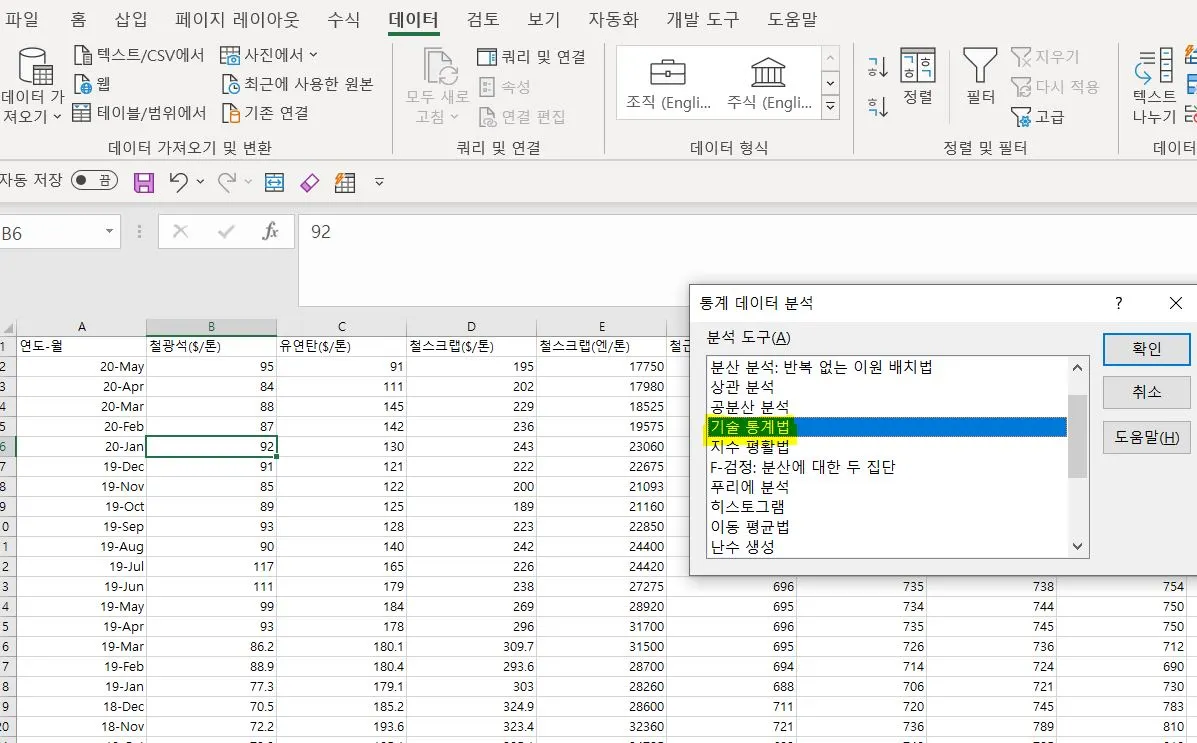Click scroll down arrow in analysis tools list
This screenshot has width=1197, height=743.
pos(1077,546)
